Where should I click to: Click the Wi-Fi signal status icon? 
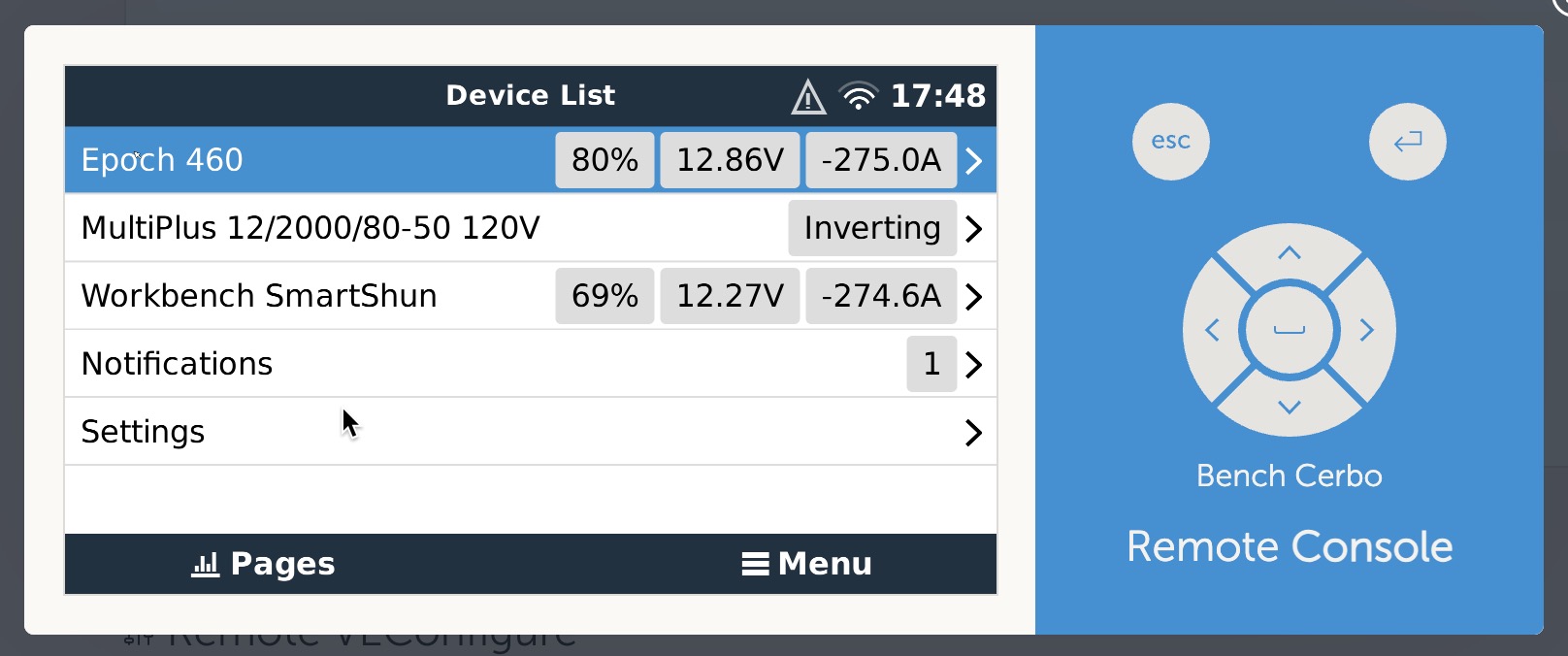click(x=859, y=96)
